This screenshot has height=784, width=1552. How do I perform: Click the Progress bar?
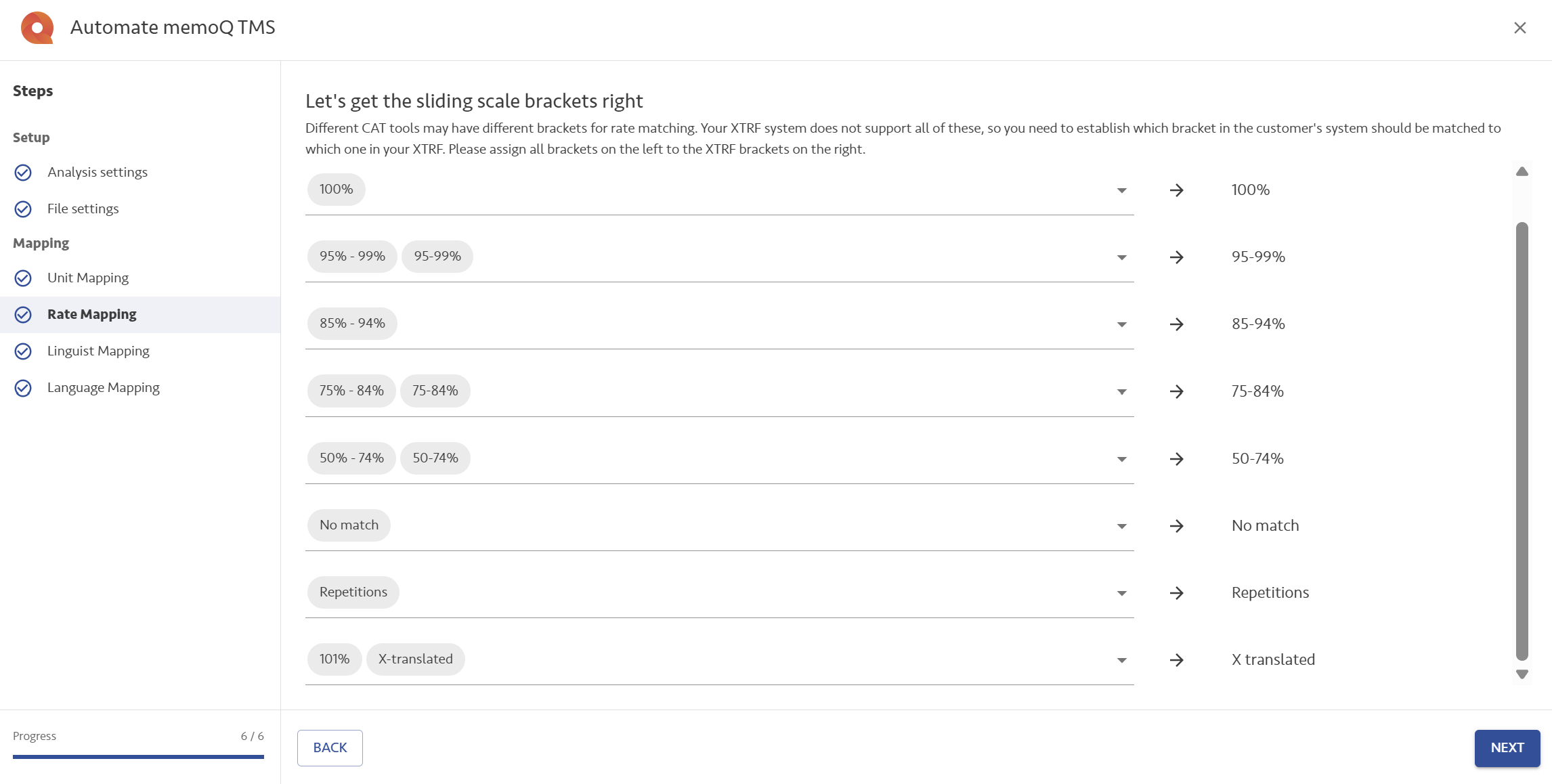(x=138, y=757)
